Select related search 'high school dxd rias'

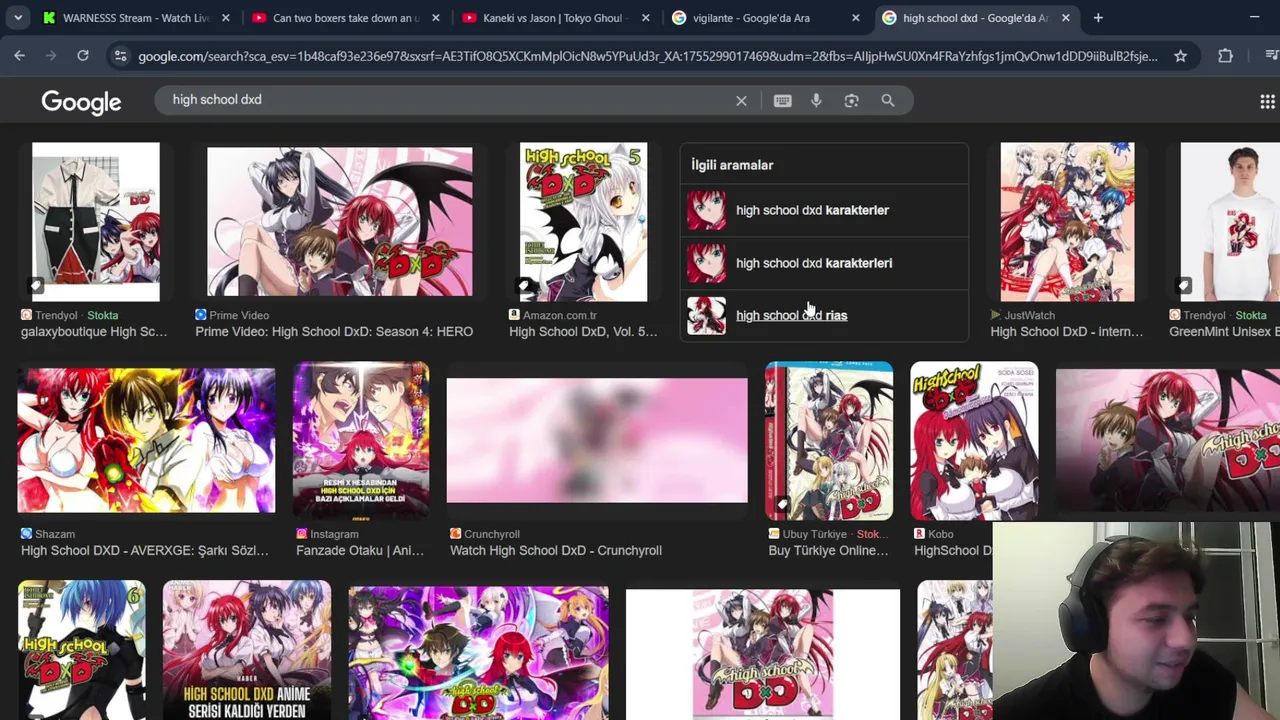click(824, 315)
